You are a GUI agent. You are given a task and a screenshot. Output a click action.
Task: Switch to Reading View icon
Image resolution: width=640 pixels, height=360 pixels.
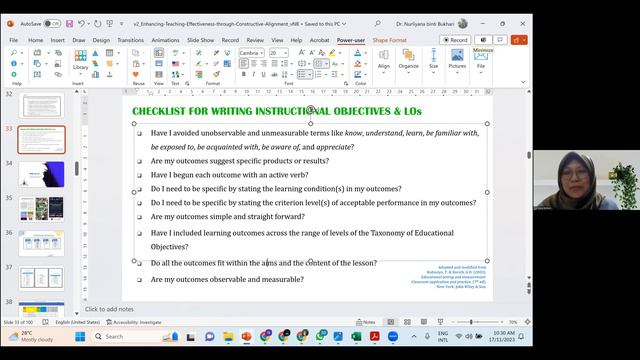point(424,322)
